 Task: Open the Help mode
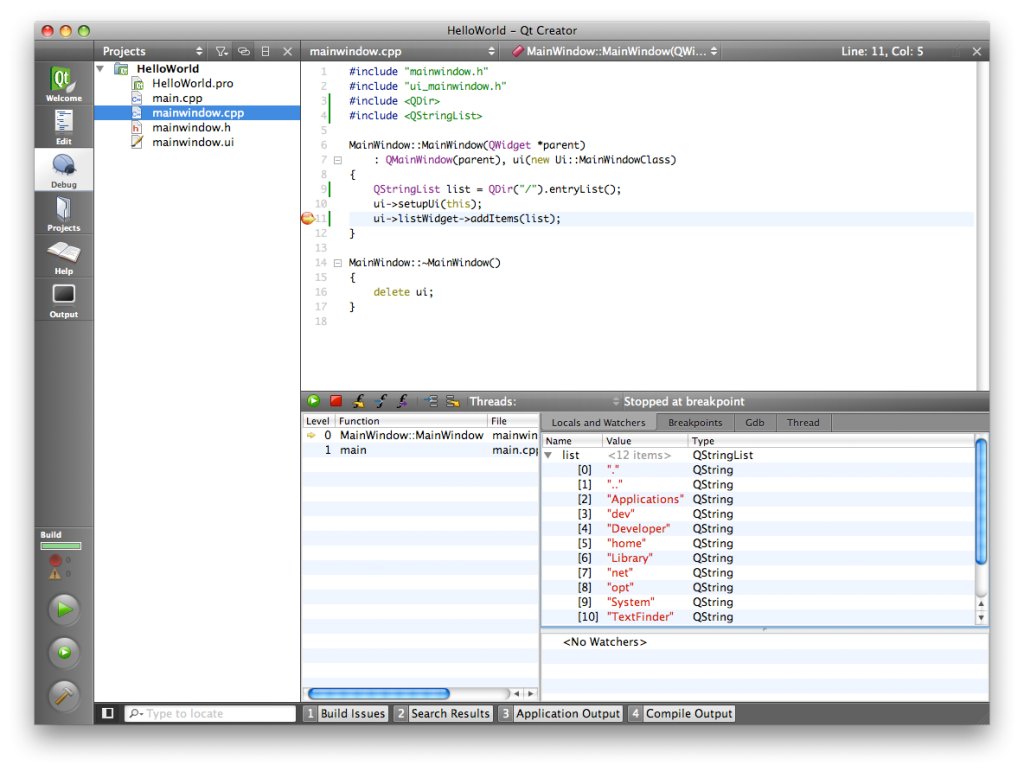click(x=63, y=257)
